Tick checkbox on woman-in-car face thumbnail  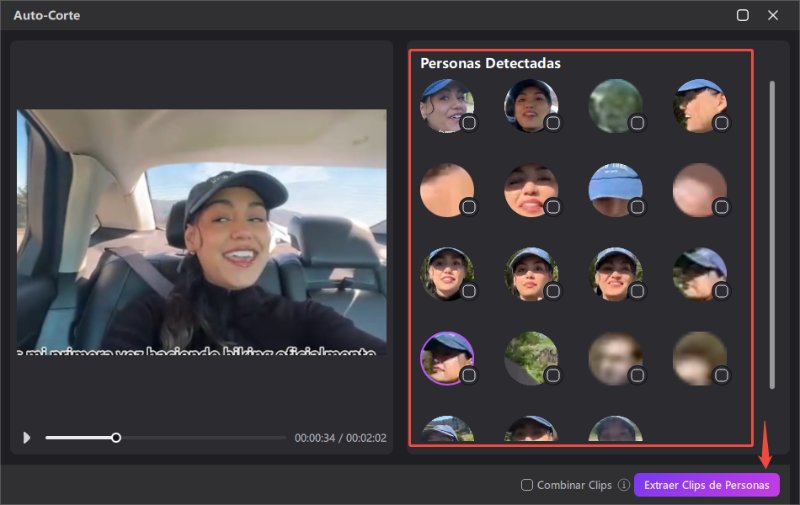click(x=553, y=123)
